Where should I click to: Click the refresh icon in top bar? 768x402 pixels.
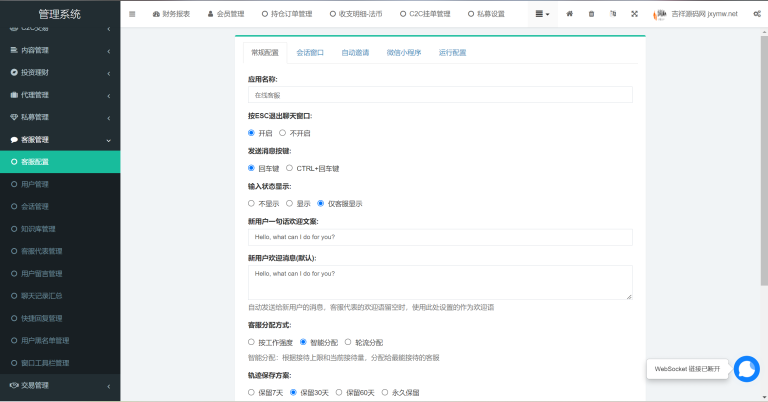[612, 14]
